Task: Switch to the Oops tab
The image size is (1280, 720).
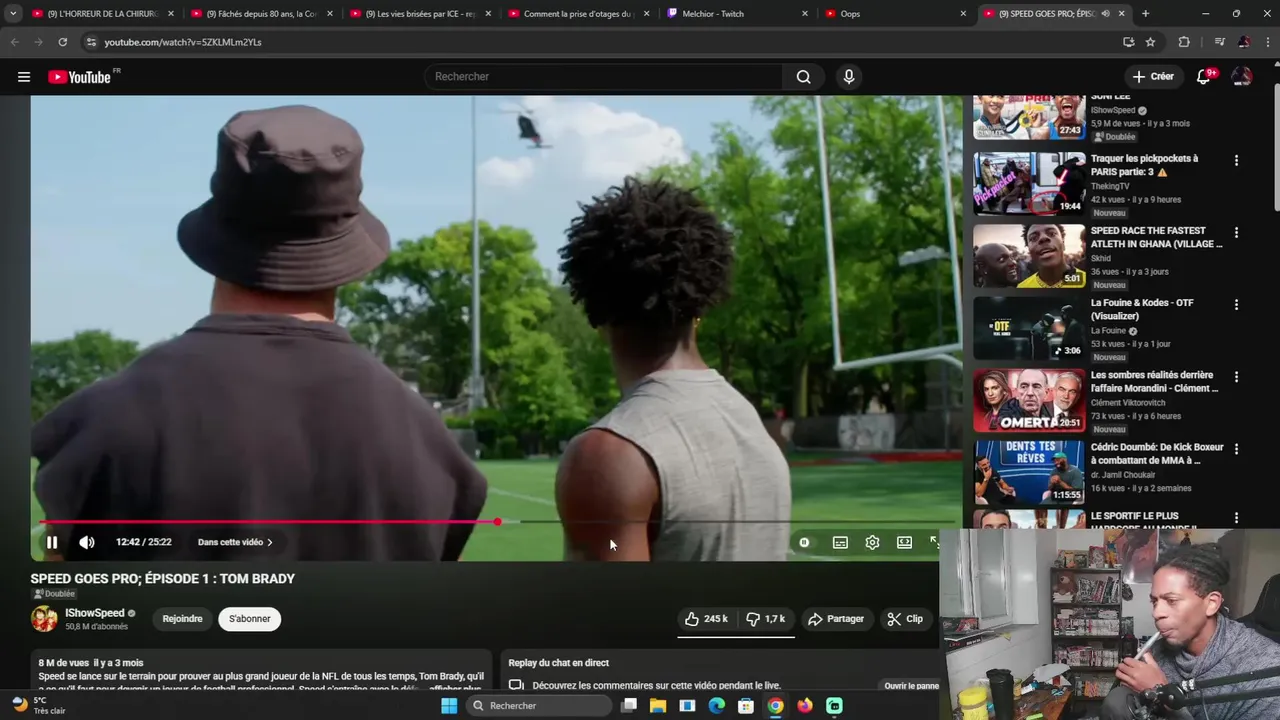Action: (x=895, y=14)
